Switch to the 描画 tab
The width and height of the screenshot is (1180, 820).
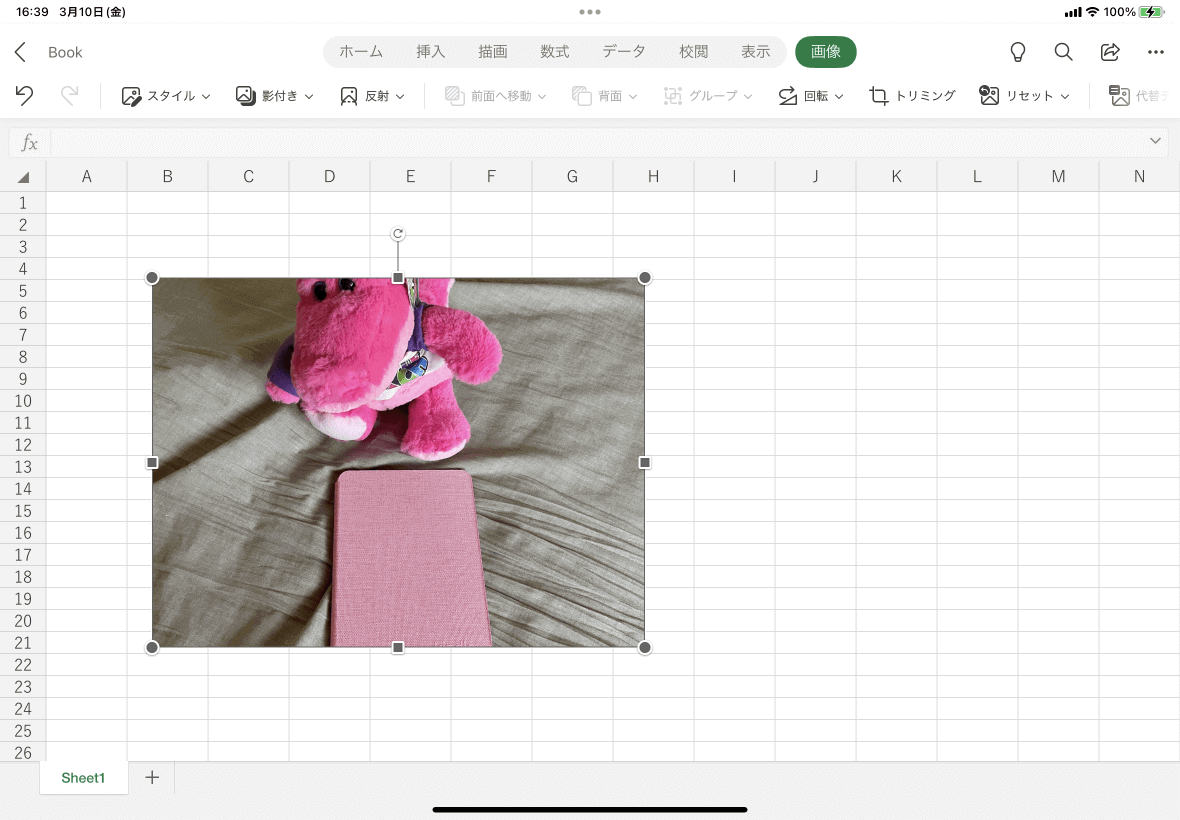coord(493,52)
